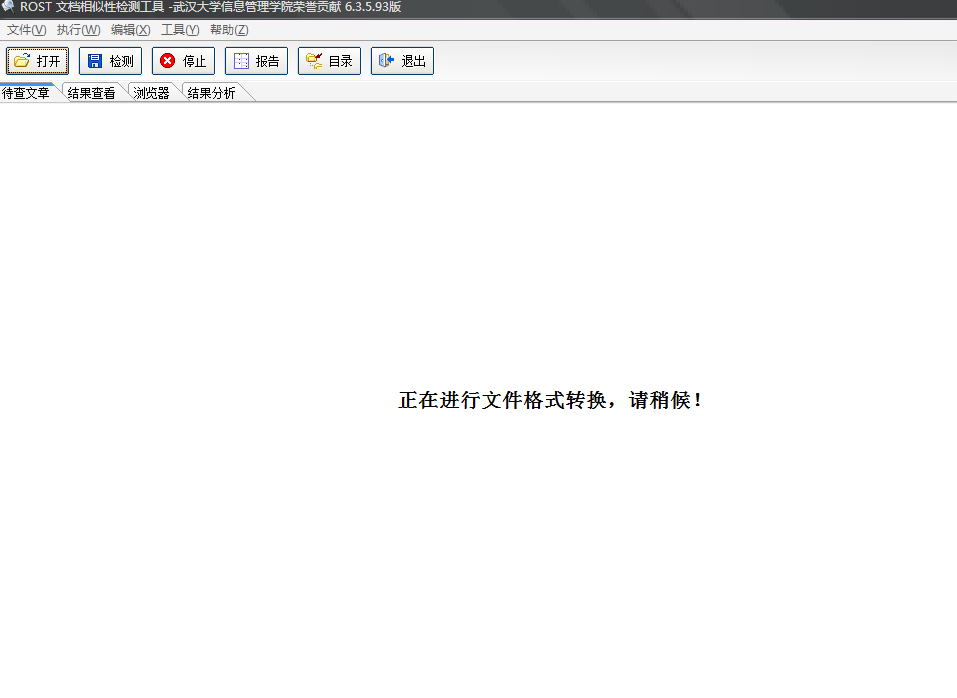Image resolution: width=957 pixels, height=698 pixels.
Task: Open the 工具(Y) menu
Action: 180,30
